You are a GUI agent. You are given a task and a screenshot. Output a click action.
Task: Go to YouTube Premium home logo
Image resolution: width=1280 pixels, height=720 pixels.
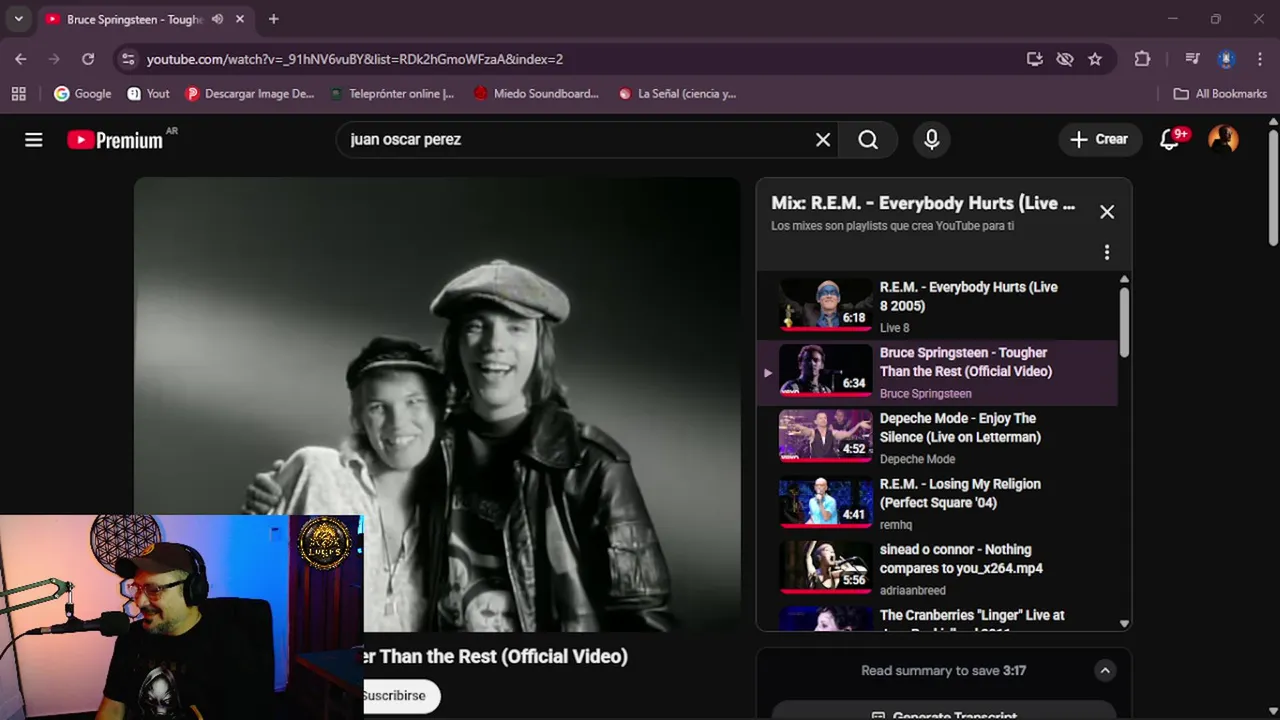(x=115, y=140)
